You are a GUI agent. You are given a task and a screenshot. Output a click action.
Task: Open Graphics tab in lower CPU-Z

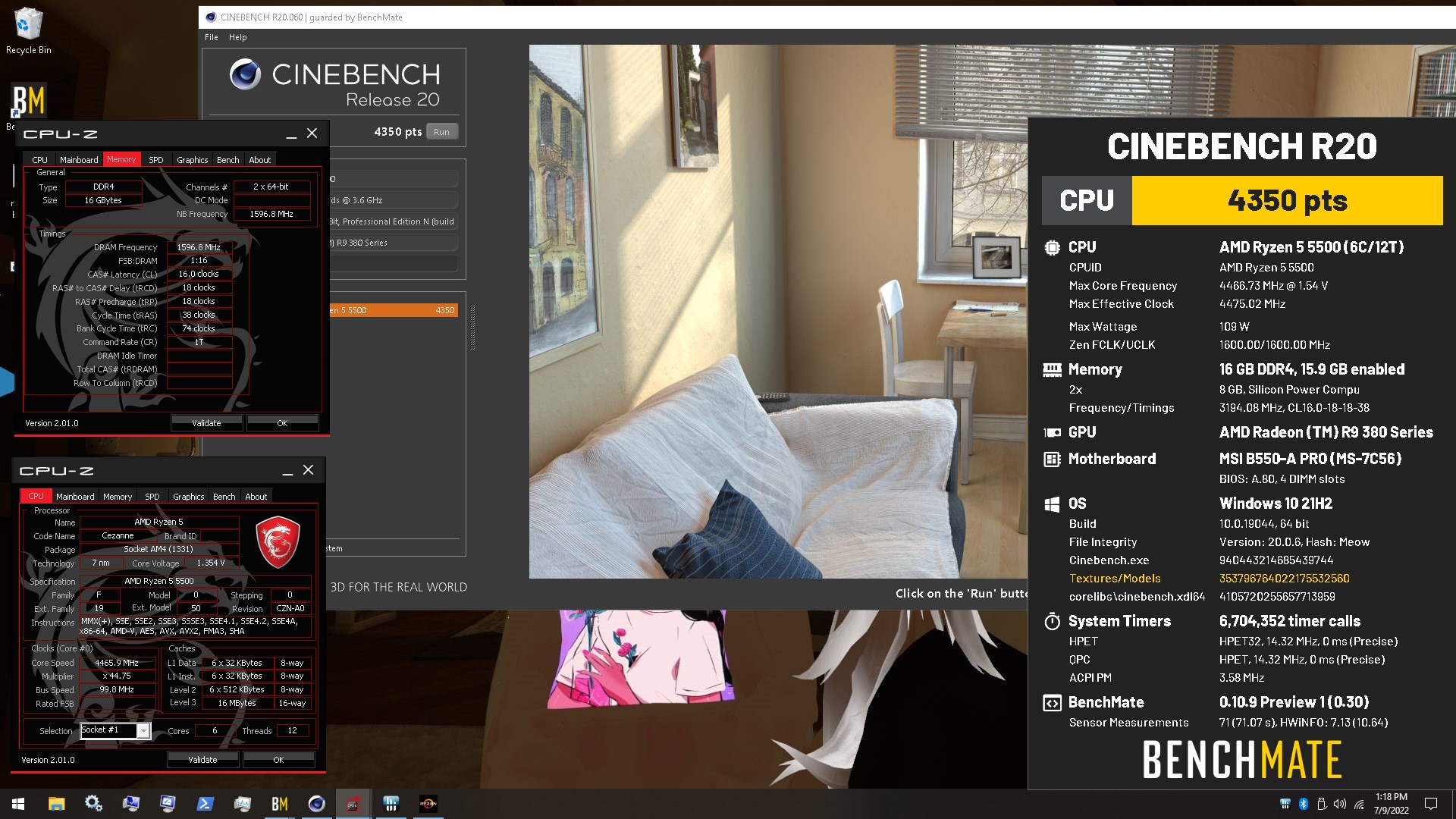click(188, 497)
